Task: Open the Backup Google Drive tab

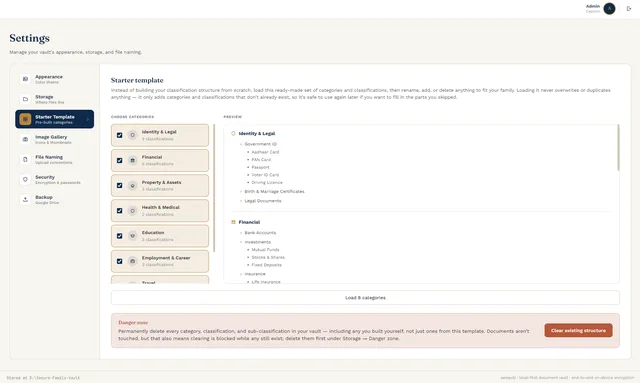Action: [55, 199]
